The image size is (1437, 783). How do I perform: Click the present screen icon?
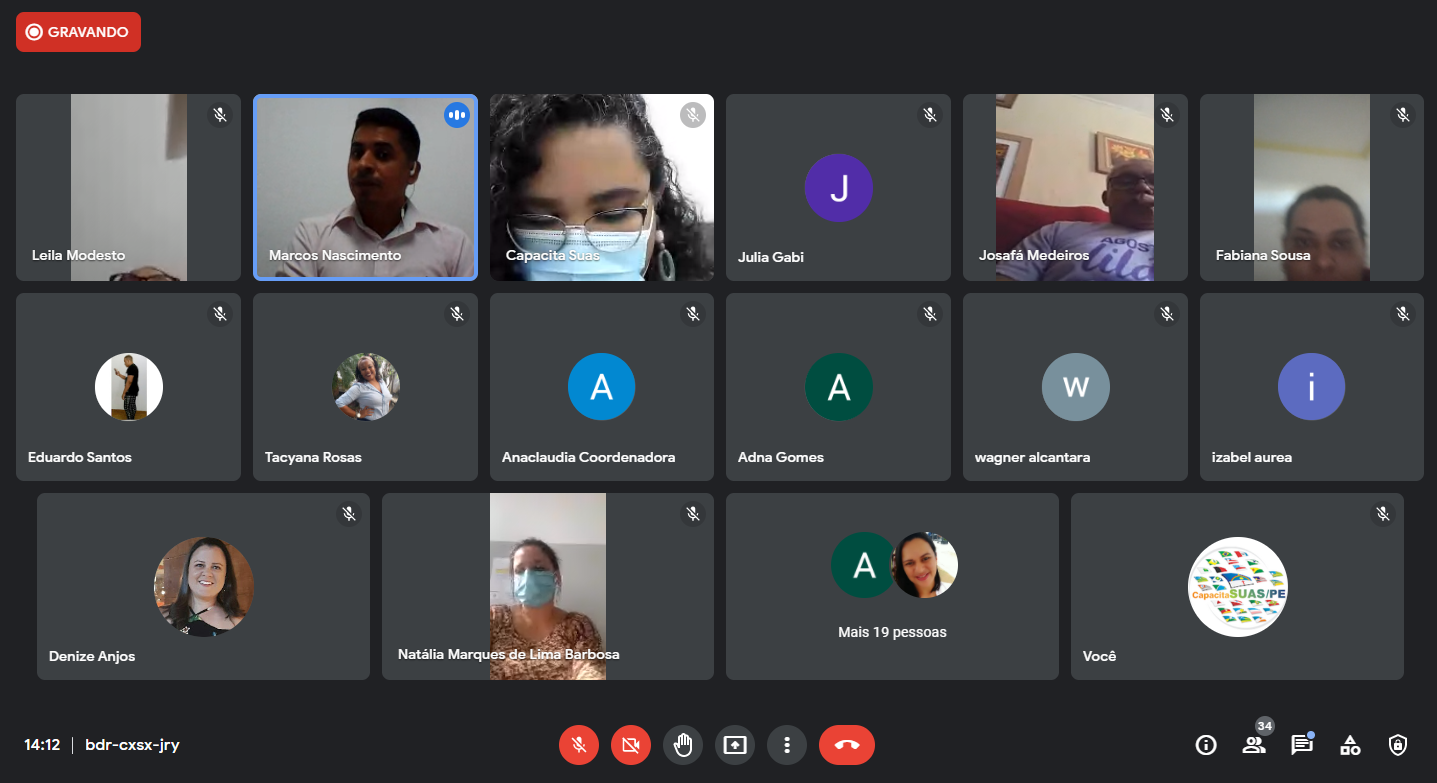[735, 745]
